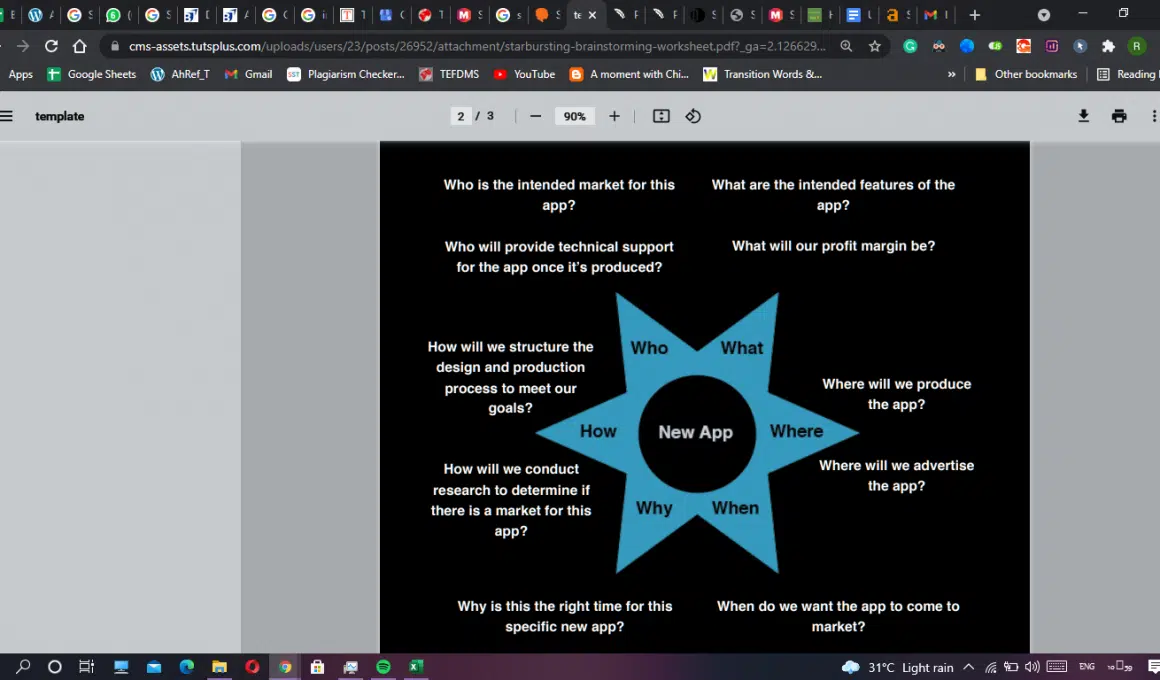Open the Plagiarism Checker bookmark
Image resolution: width=1160 pixels, height=680 pixels.
(346, 74)
